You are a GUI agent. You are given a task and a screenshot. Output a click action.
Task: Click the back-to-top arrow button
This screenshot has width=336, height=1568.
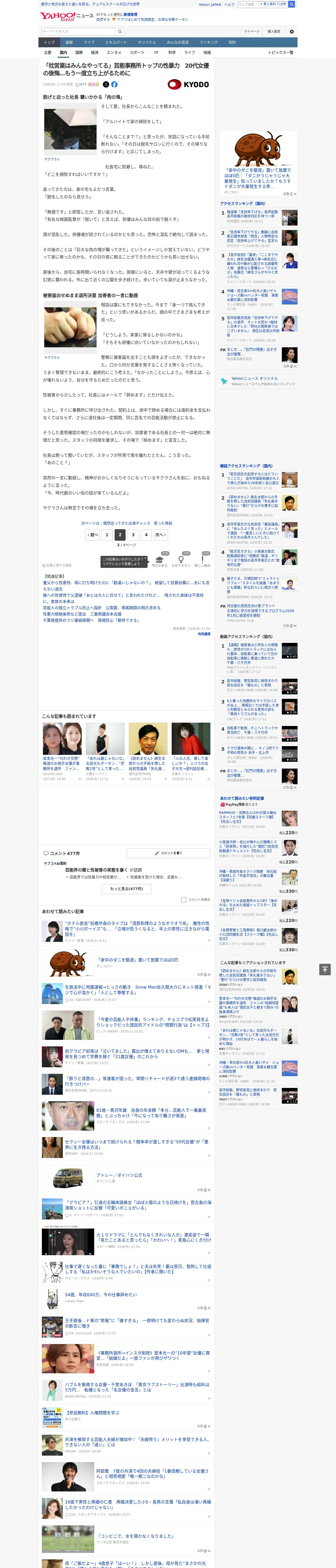325,969
